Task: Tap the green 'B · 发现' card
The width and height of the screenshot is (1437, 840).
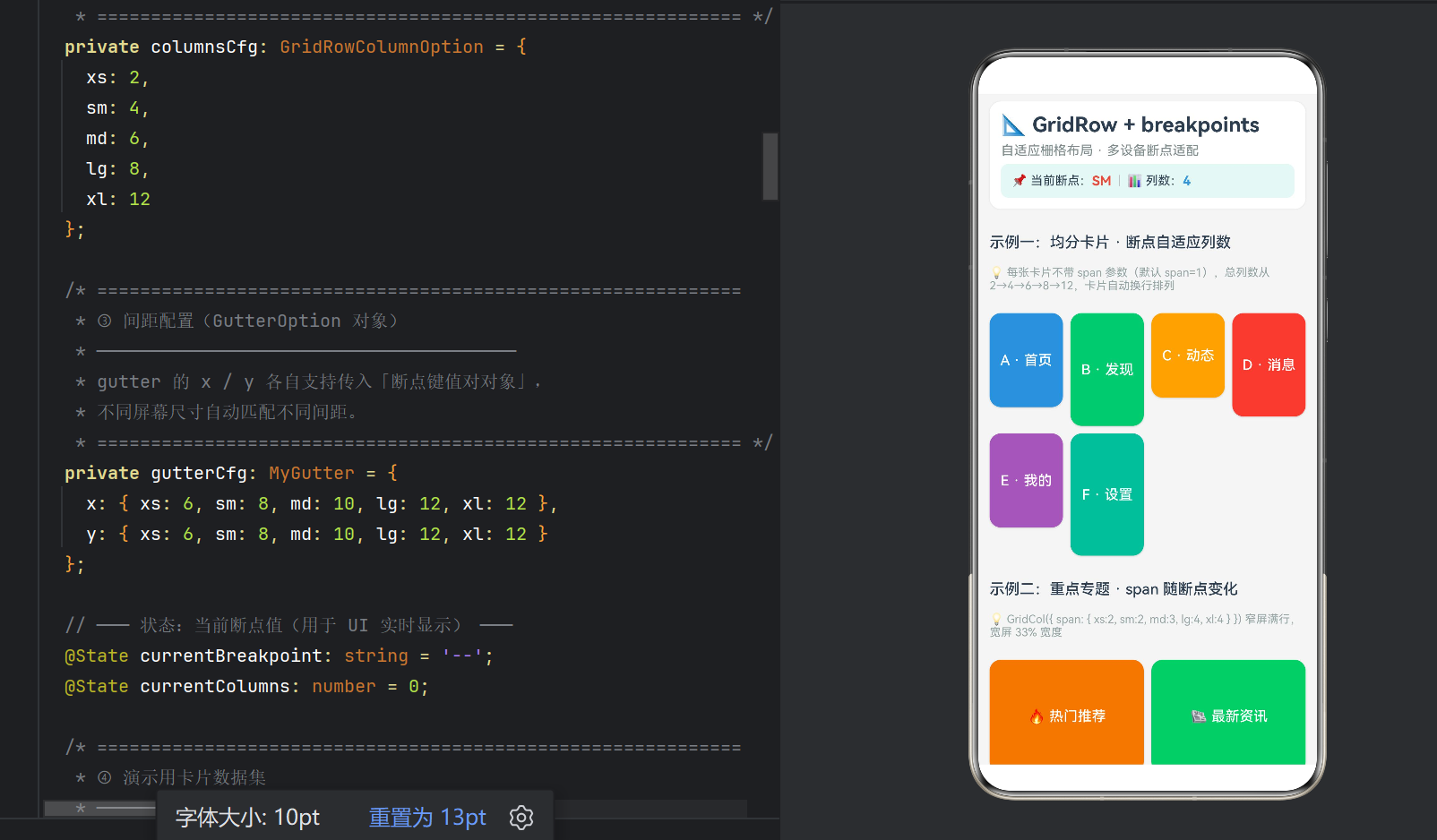Action: [1106, 369]
